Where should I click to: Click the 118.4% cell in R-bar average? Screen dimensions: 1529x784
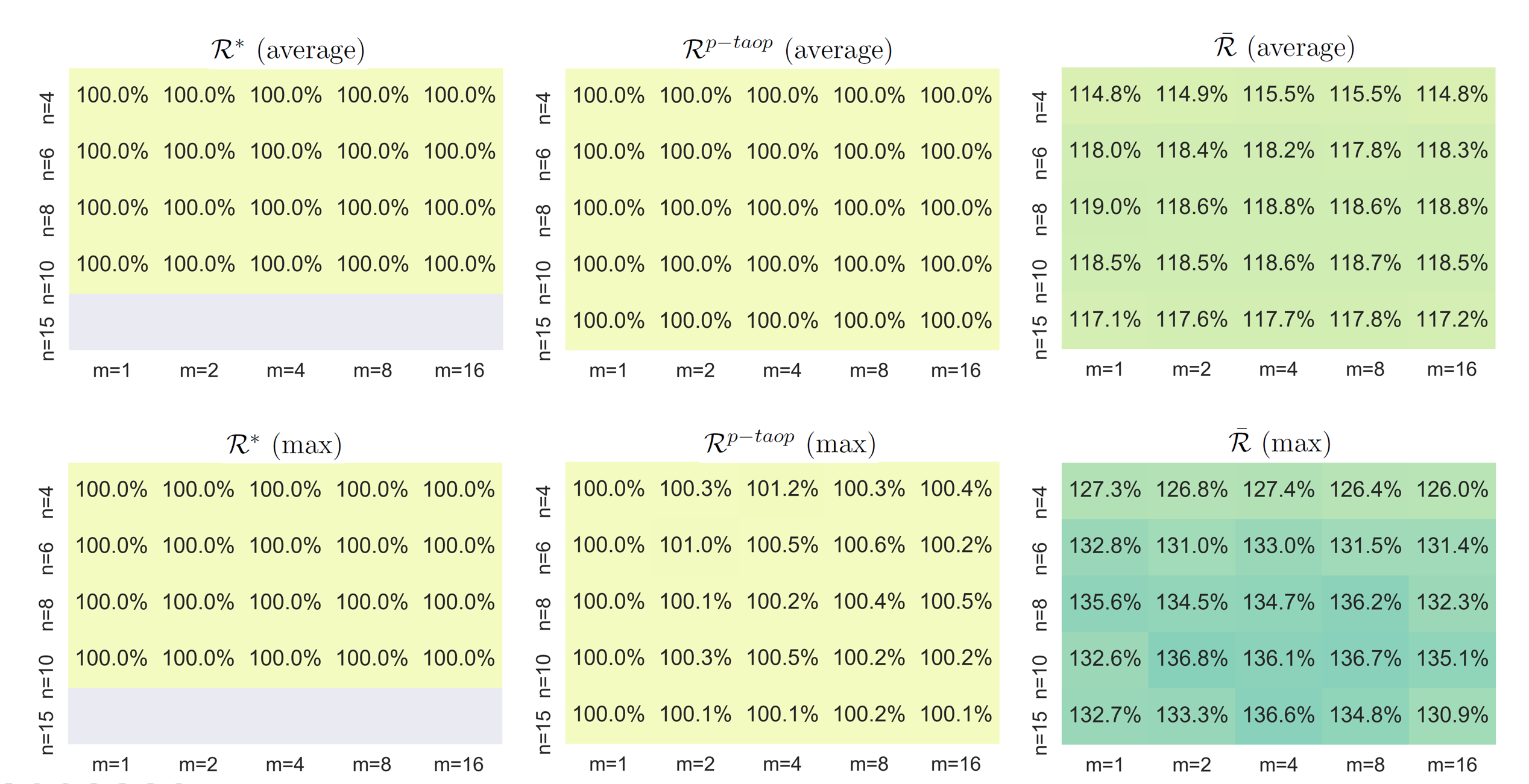(1191, 151)
